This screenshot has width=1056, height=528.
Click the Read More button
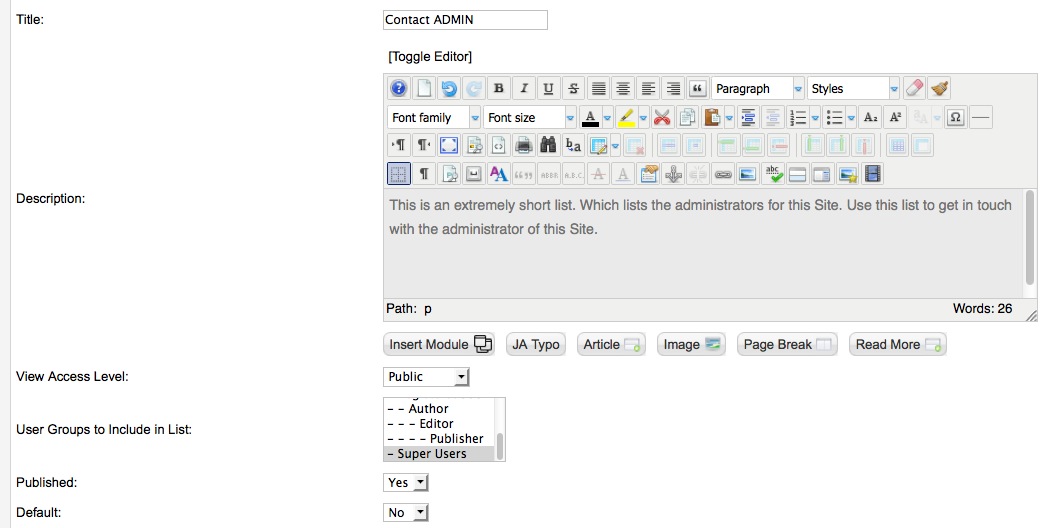[x=898, y=344]
